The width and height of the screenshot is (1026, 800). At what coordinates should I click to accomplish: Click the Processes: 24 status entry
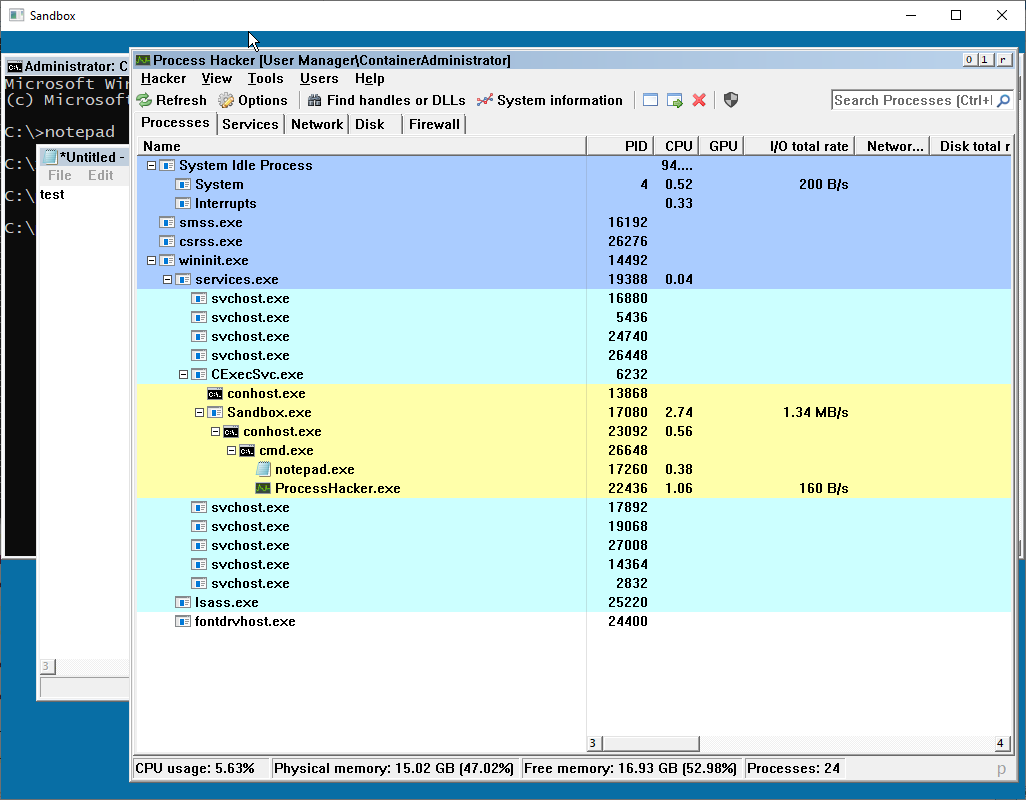click(794, 769)
